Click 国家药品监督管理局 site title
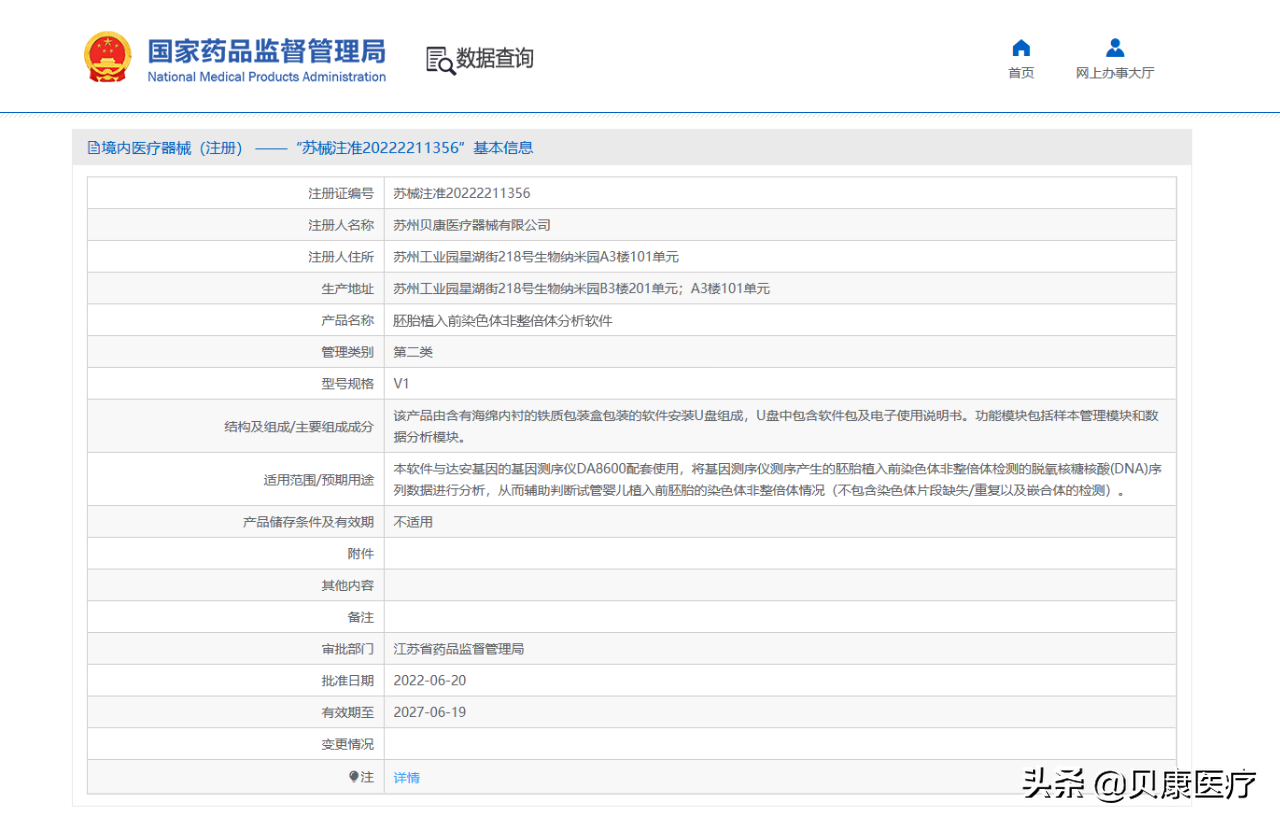The image size is (1280, 824). pos(266,50)
